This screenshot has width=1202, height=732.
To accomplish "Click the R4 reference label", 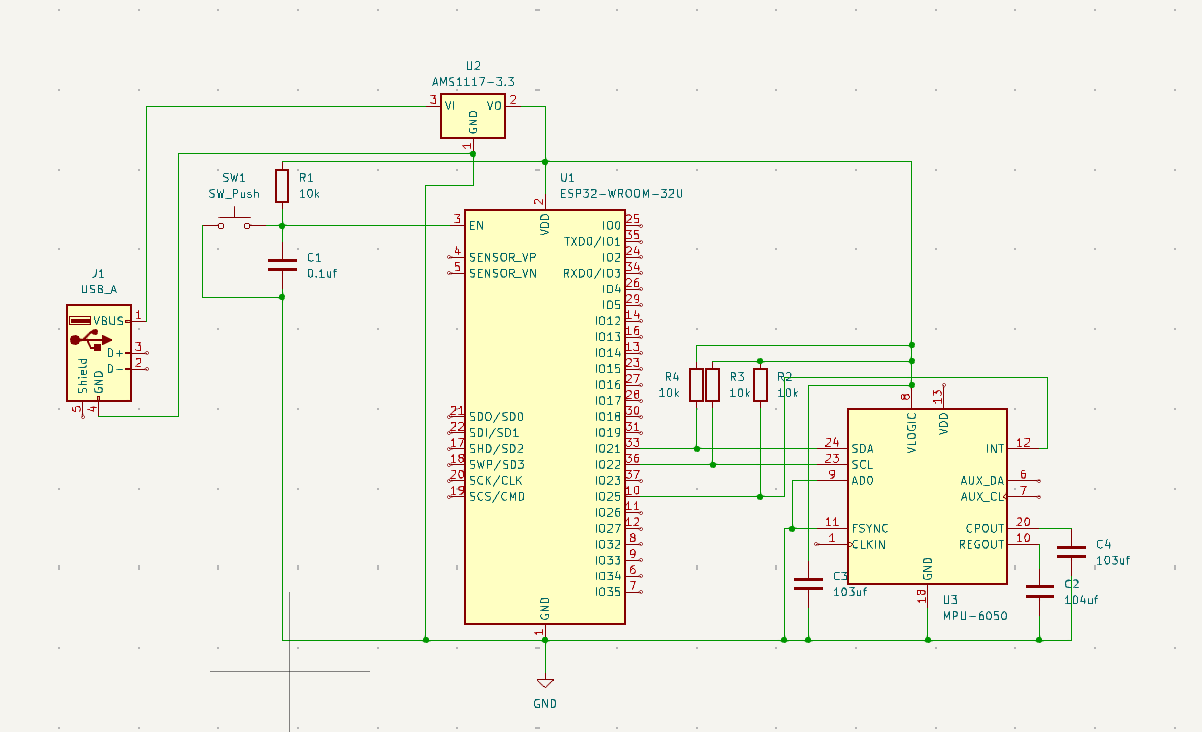I will (671, 376).
